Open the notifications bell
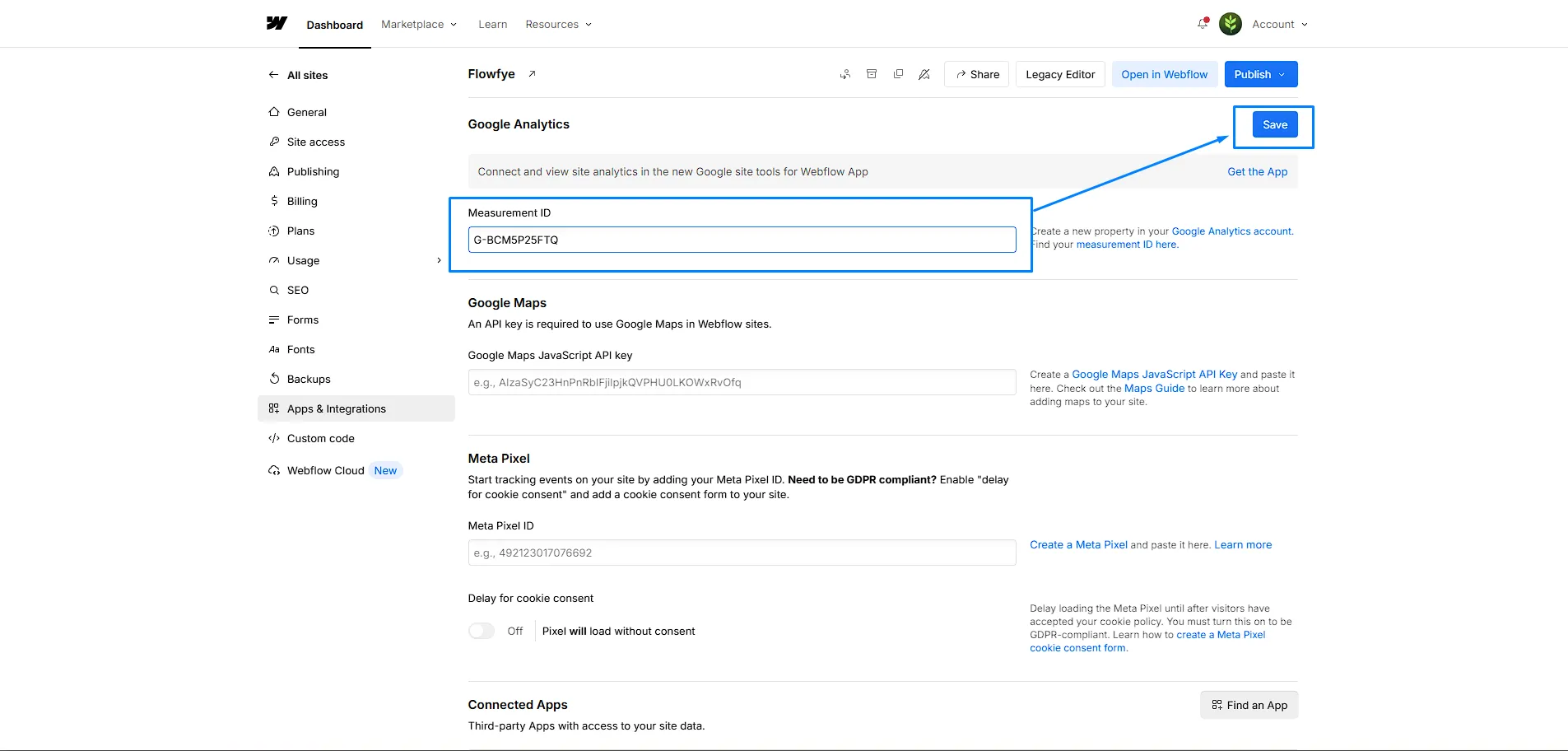This screenshot has width=1568, height=751. [x=1203, y=24]
